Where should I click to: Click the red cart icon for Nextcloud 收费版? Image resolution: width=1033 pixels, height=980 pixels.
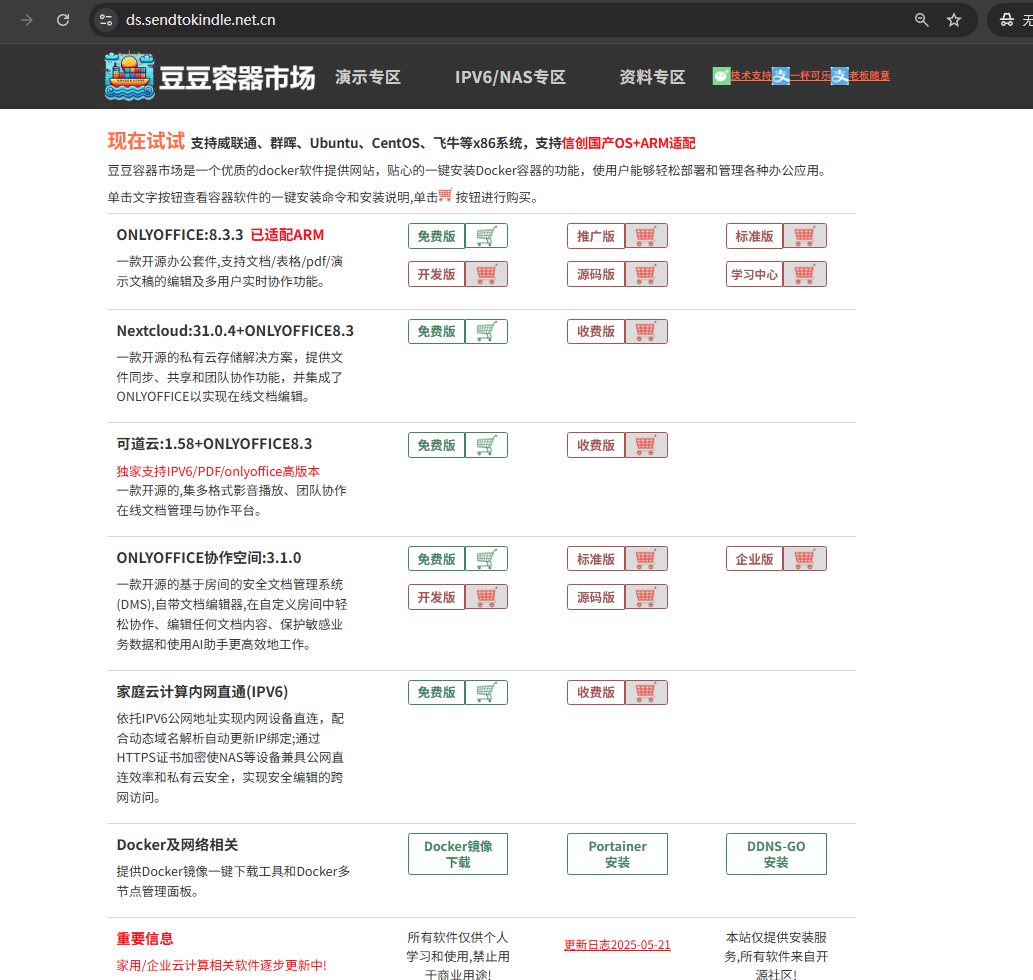pyautogui.click(x=646, y=331)
